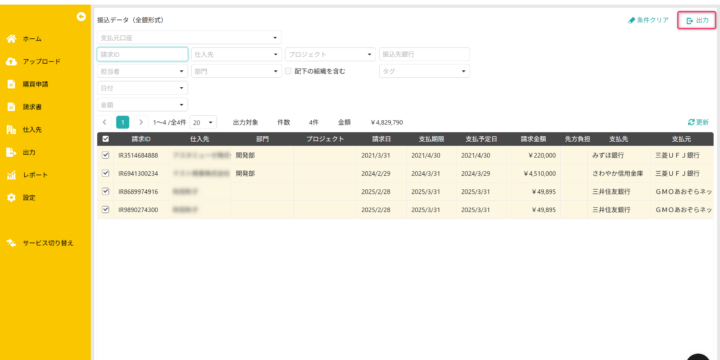The width and height of the screenshot is (720, 360).
Task: Select page 1 in pagination
Action: tap(123, 122)
